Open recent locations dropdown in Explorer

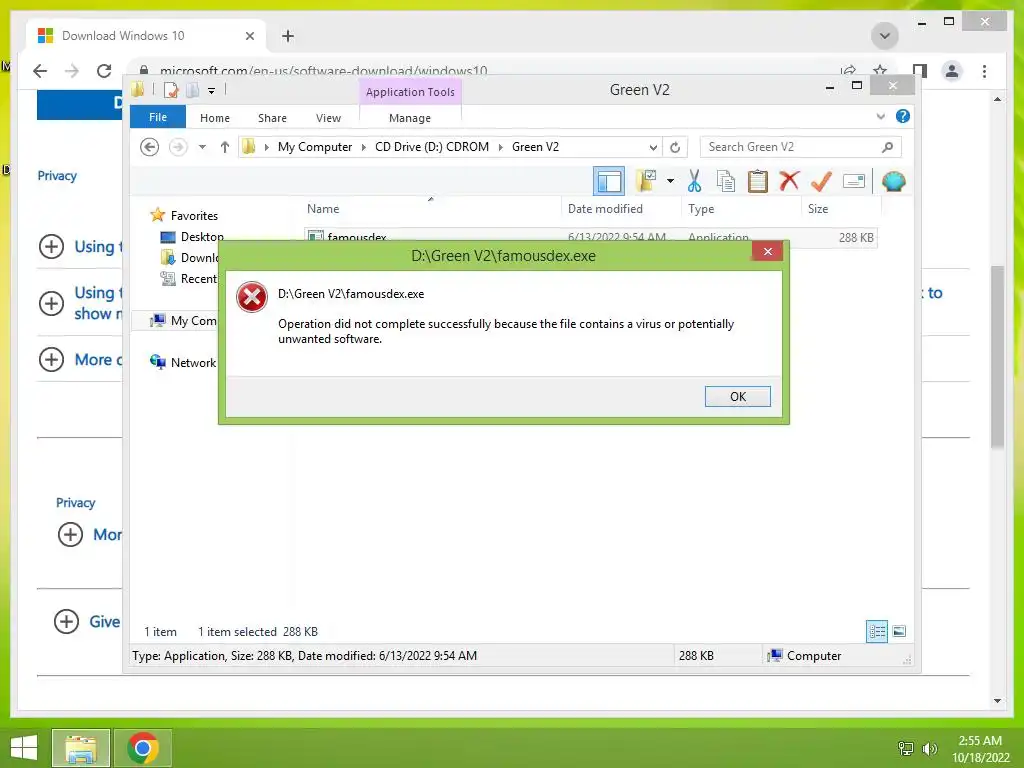202,147
